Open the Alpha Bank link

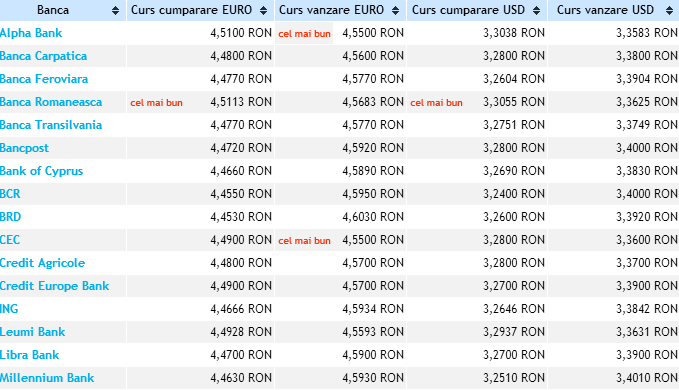31,33
